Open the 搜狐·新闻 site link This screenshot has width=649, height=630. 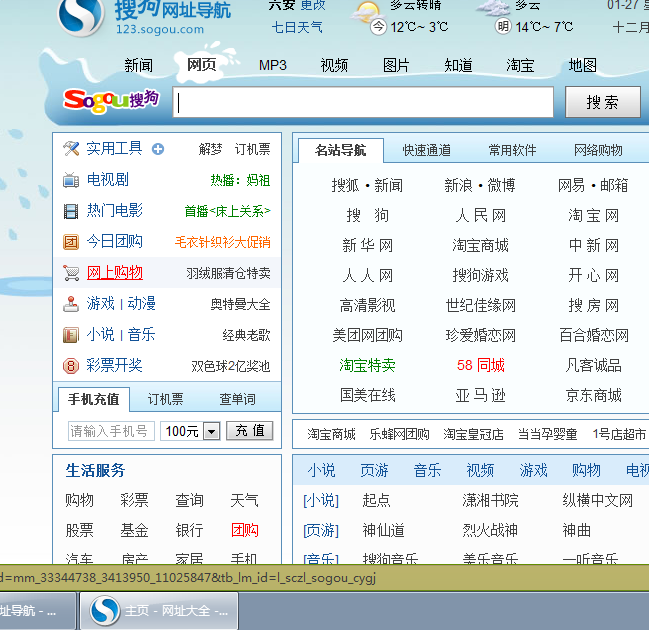(367, 185)
